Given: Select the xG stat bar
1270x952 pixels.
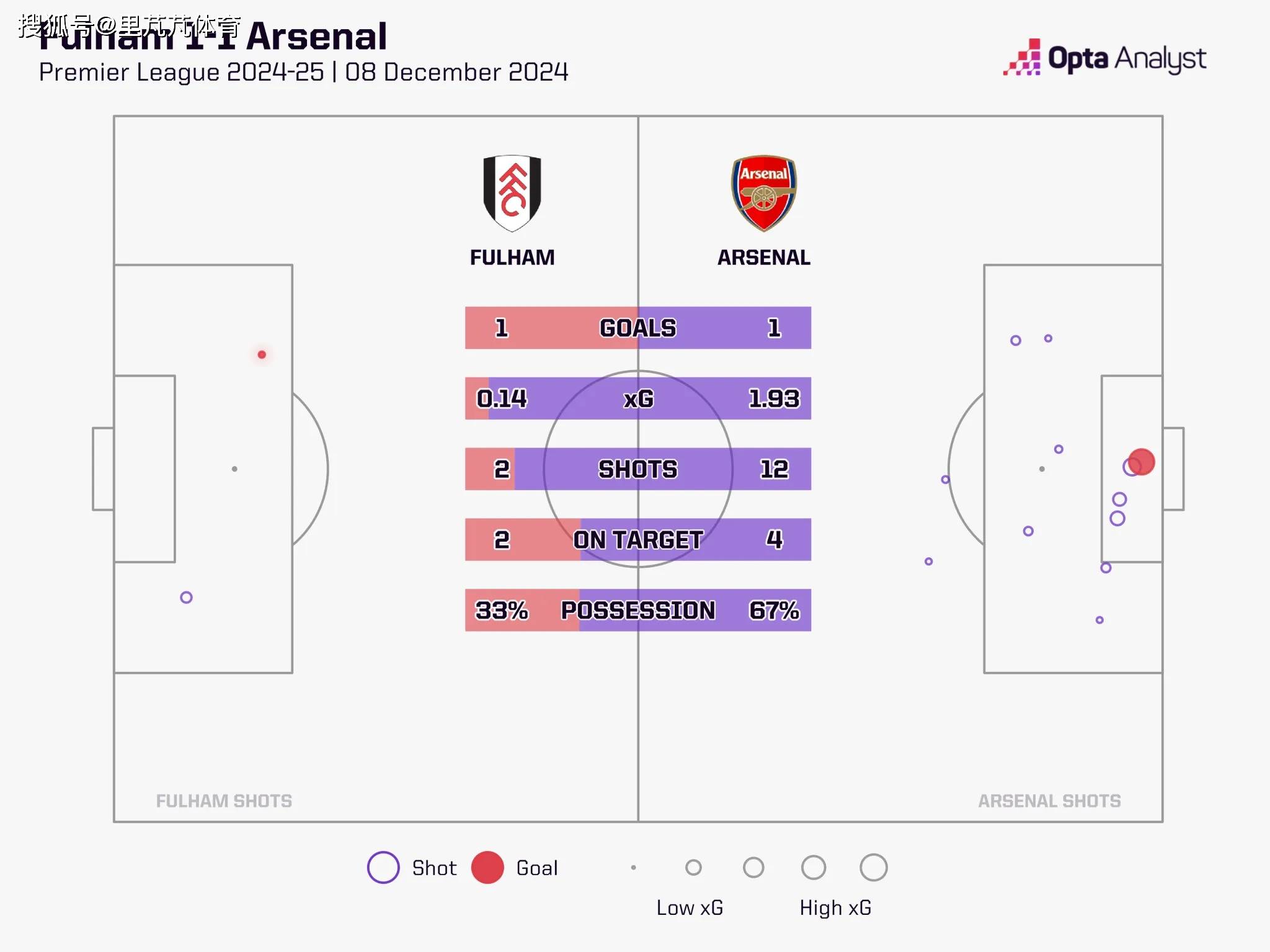Looking at the screenshot, I should (637, 399).
